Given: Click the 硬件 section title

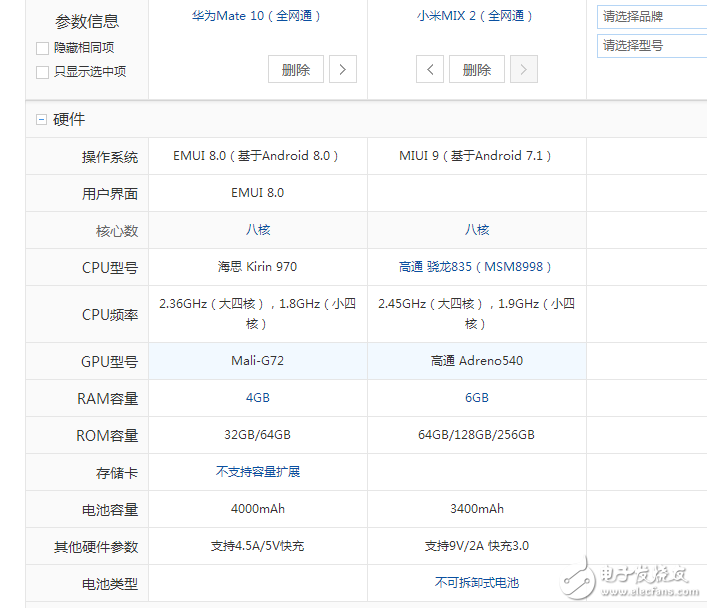Looking at the screenshot, I should pos(69,119).
